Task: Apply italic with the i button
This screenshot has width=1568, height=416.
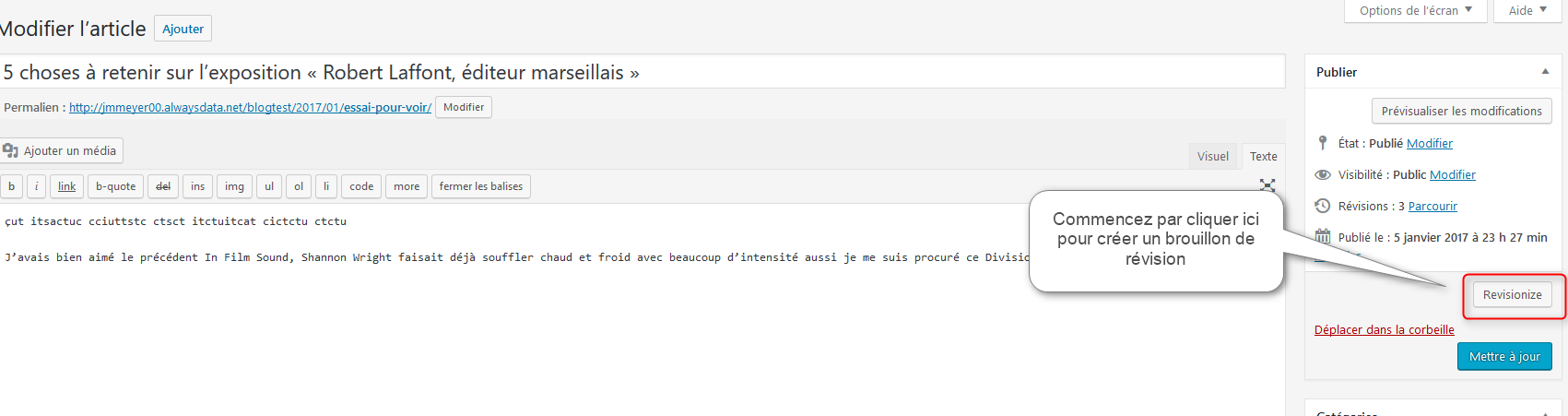Action: (36, 186)
